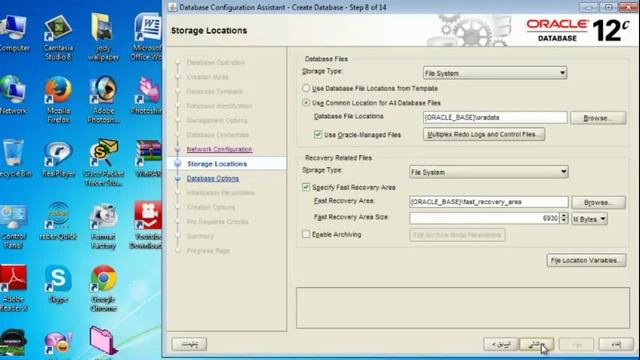Go to Database Options step
640x360 pixels.
pos(213,178)
